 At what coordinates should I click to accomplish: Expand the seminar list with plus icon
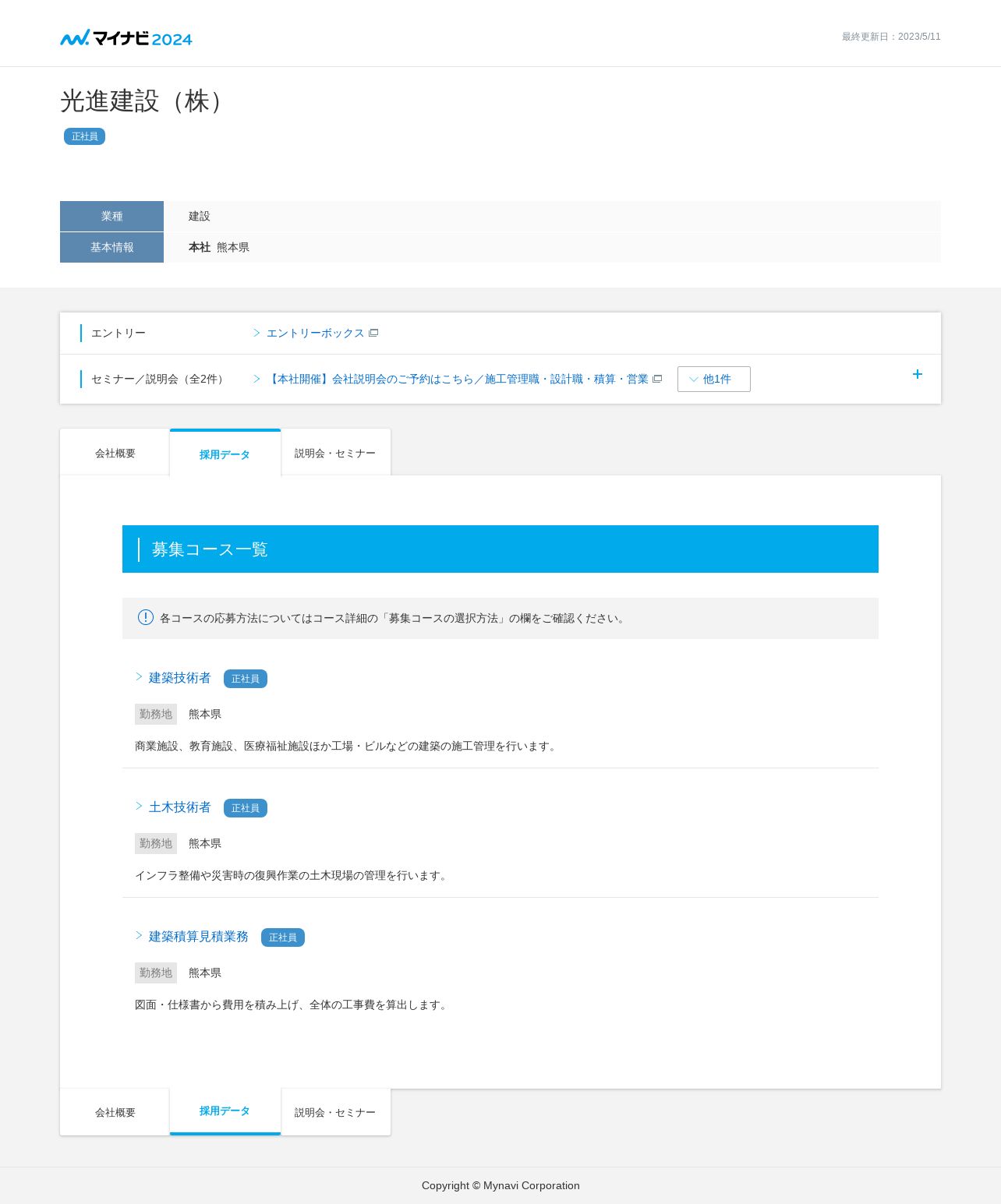[x=918, y=374]
